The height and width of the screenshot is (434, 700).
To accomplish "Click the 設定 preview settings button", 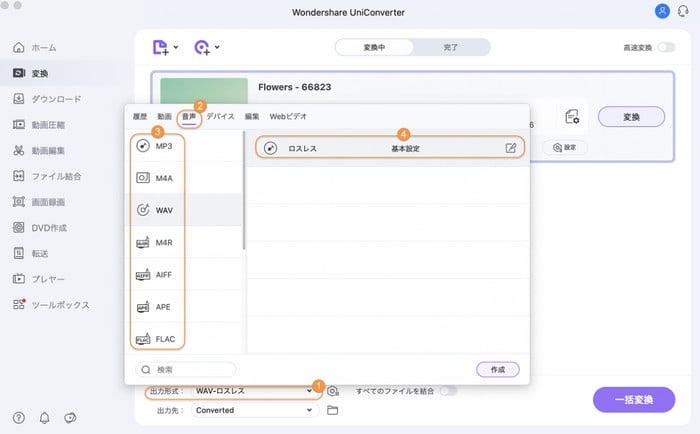I will click(x=565, y=147).
